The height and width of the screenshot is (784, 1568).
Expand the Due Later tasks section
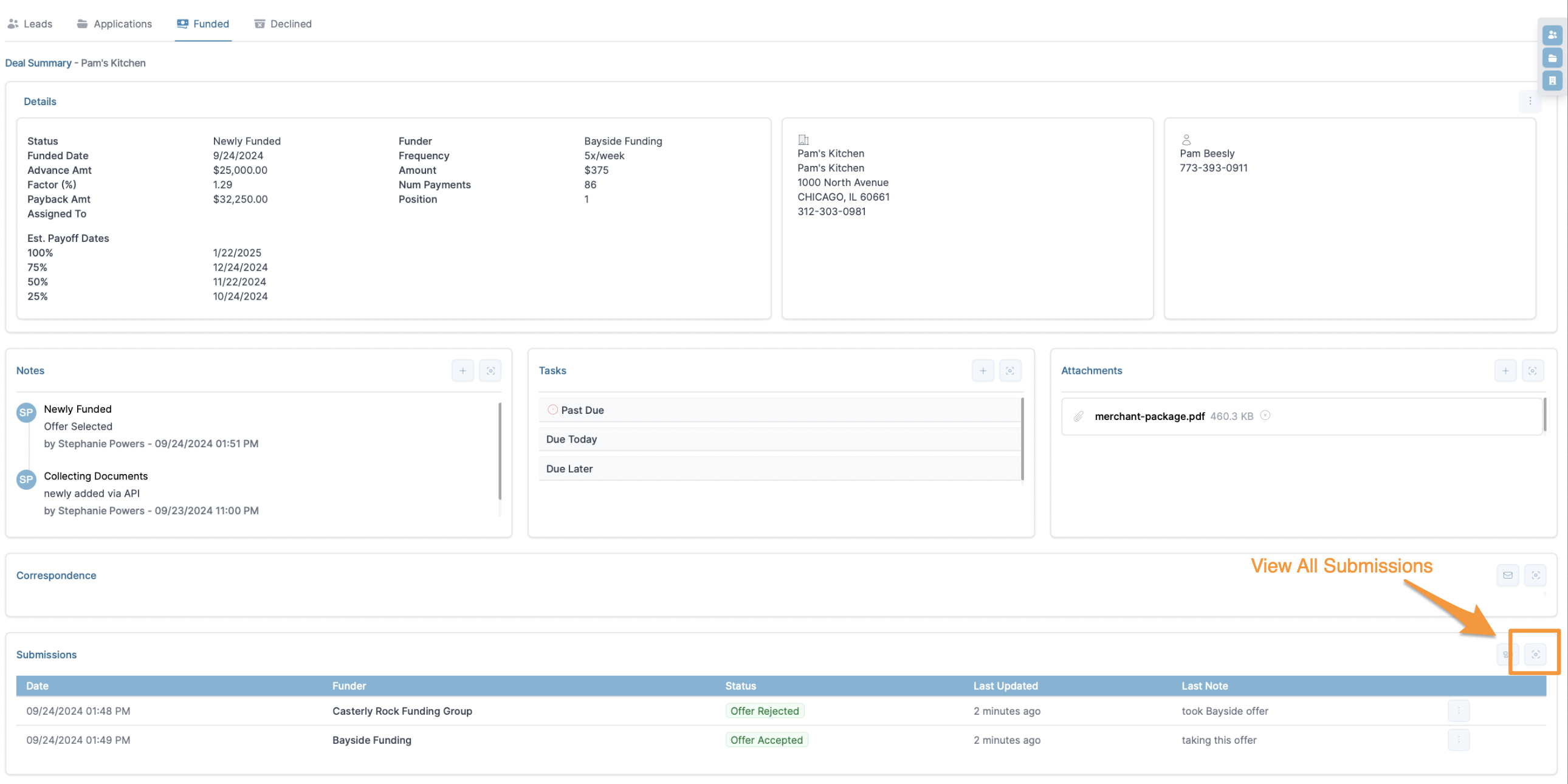click(569, 469)
